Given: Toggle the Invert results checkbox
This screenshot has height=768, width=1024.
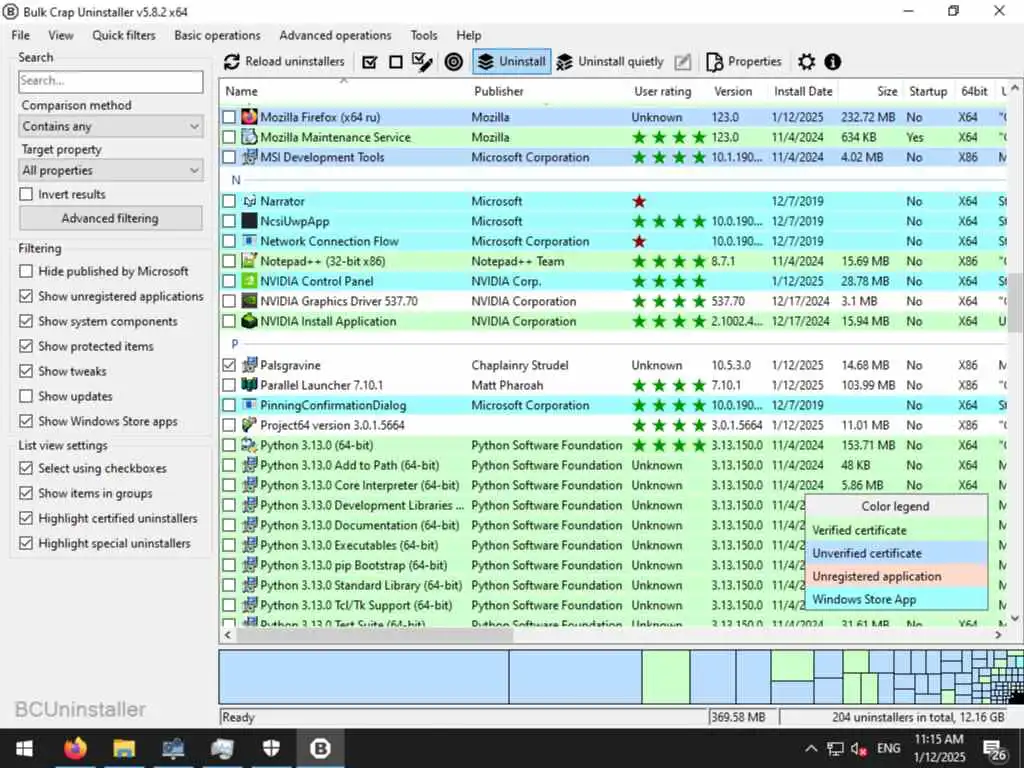Looking at the screenshot, I should coord(26,194).
